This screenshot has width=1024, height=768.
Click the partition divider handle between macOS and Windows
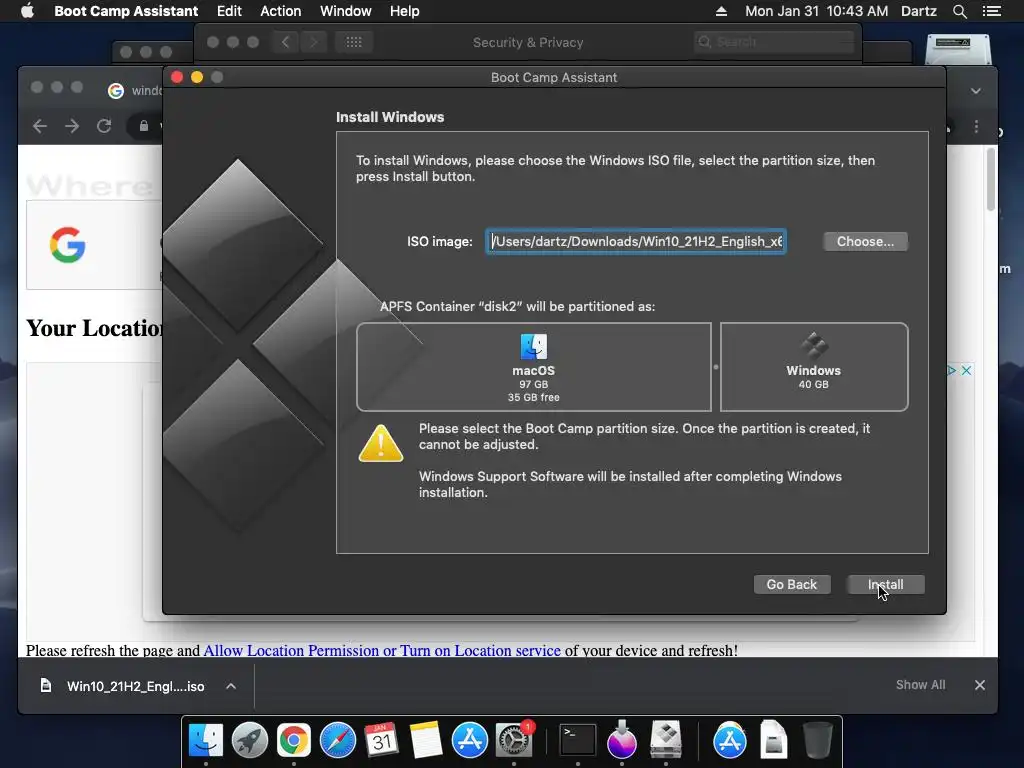[x=716, y=367]
